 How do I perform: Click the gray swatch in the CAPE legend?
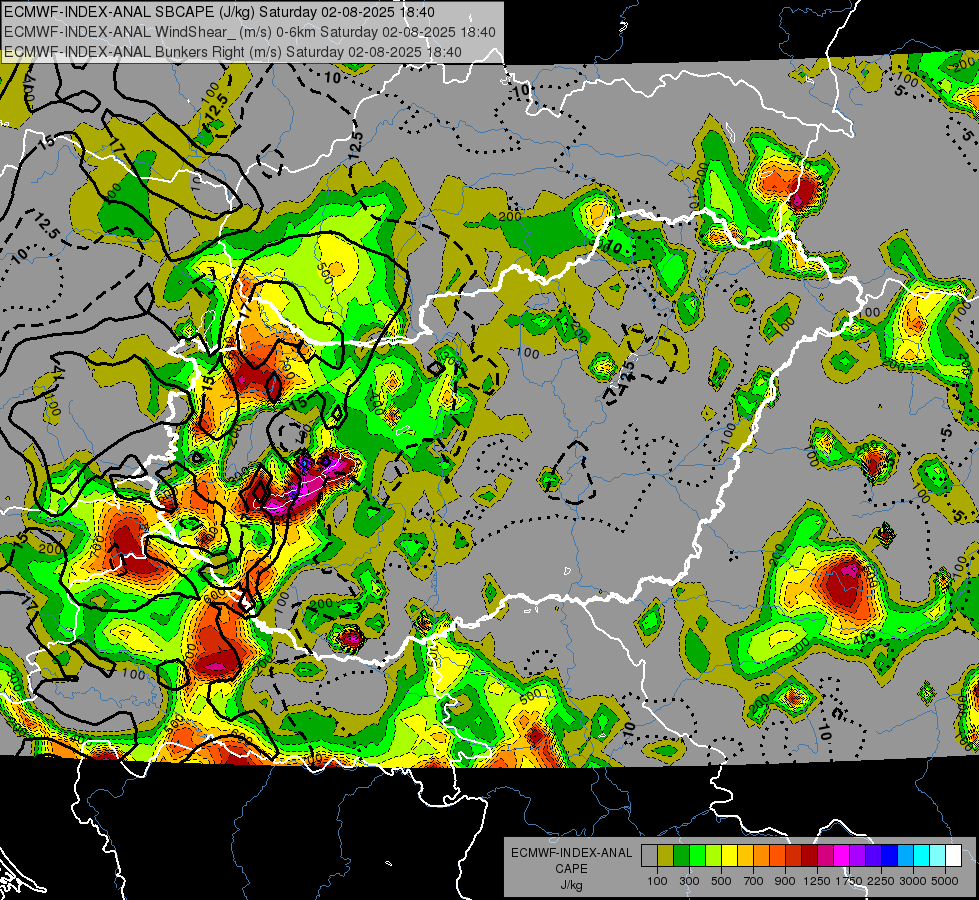tap(649, 855)
